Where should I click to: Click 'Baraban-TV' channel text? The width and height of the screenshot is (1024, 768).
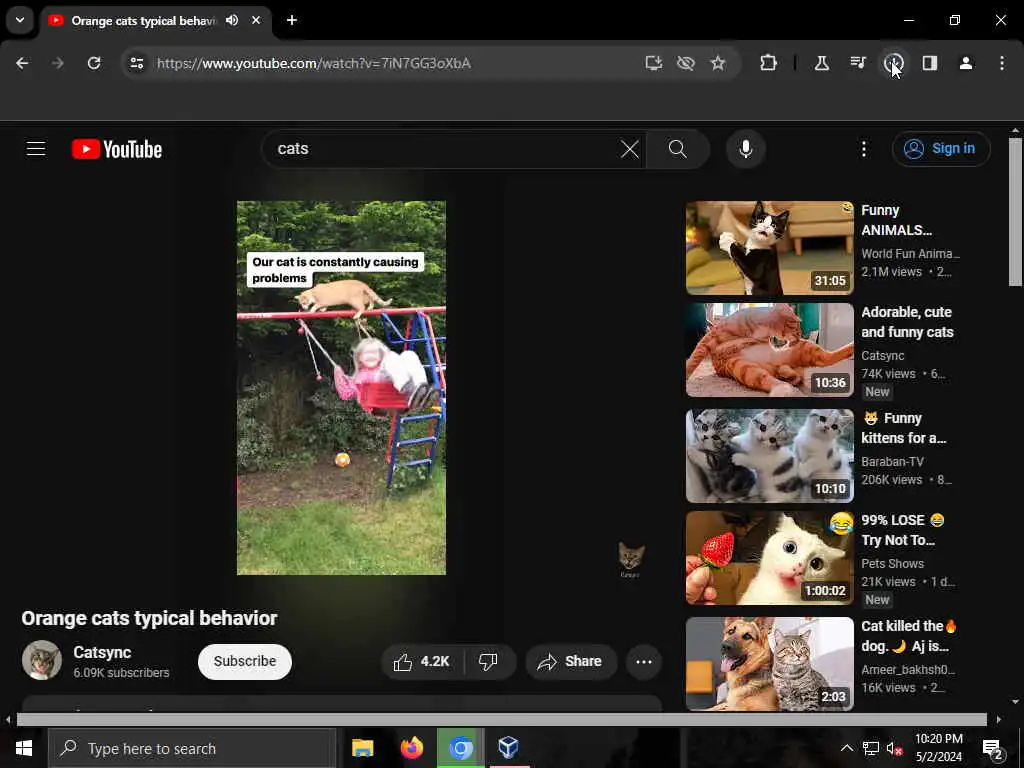(x=892, y=462)
